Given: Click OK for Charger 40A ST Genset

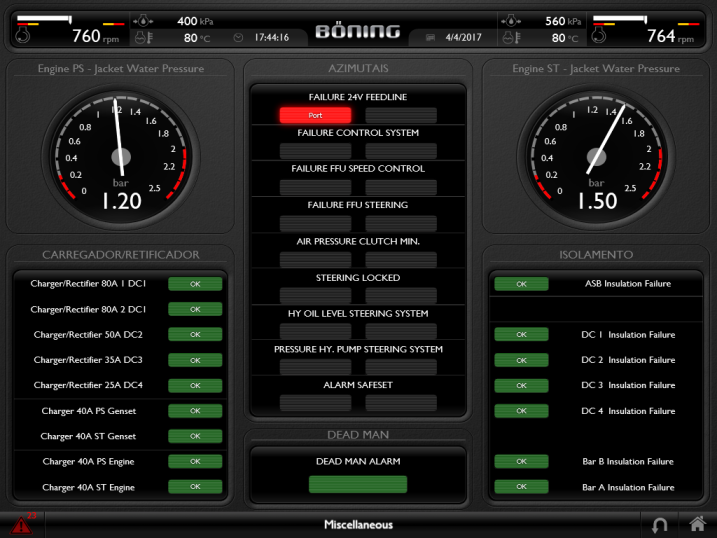Looking at the screenshot, I should click(x=195, y=436).
